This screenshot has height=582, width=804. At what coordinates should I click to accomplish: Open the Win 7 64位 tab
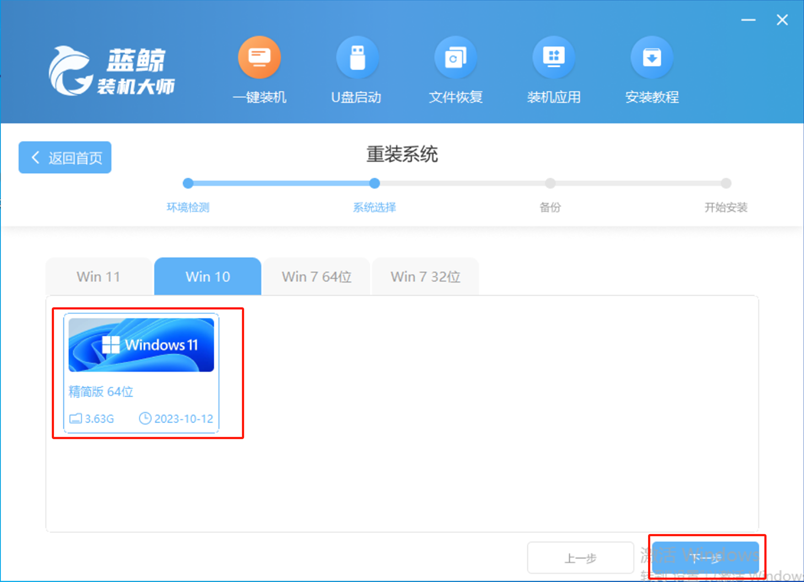tap(316, 276)
